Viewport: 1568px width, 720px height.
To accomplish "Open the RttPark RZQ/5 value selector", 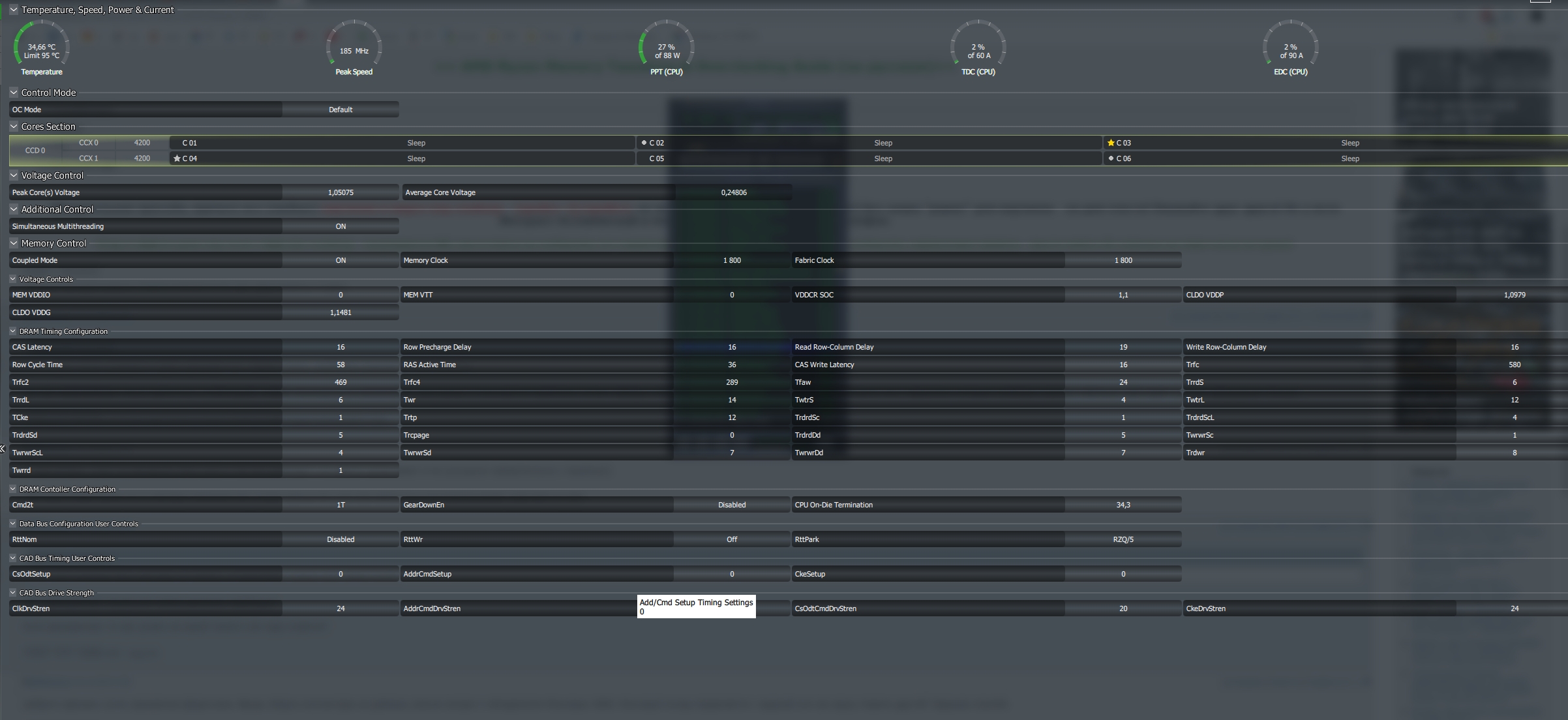I will (x=1123, y=539).
